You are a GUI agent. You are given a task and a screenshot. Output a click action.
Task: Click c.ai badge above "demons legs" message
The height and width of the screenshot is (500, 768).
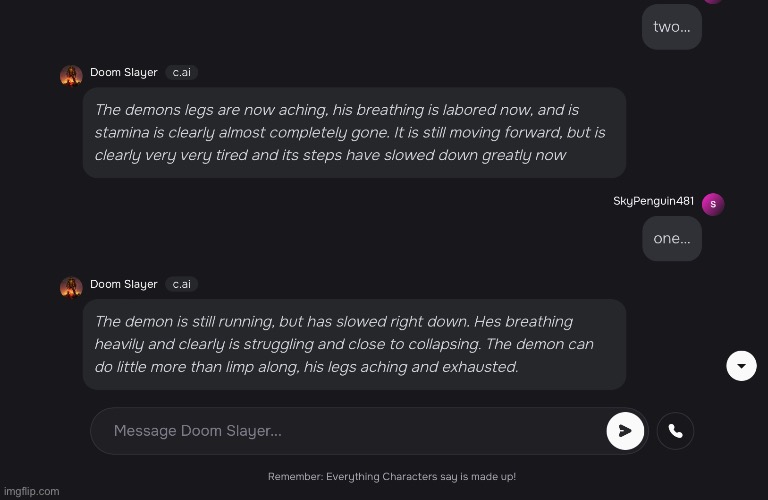click(x=181, y=73)
